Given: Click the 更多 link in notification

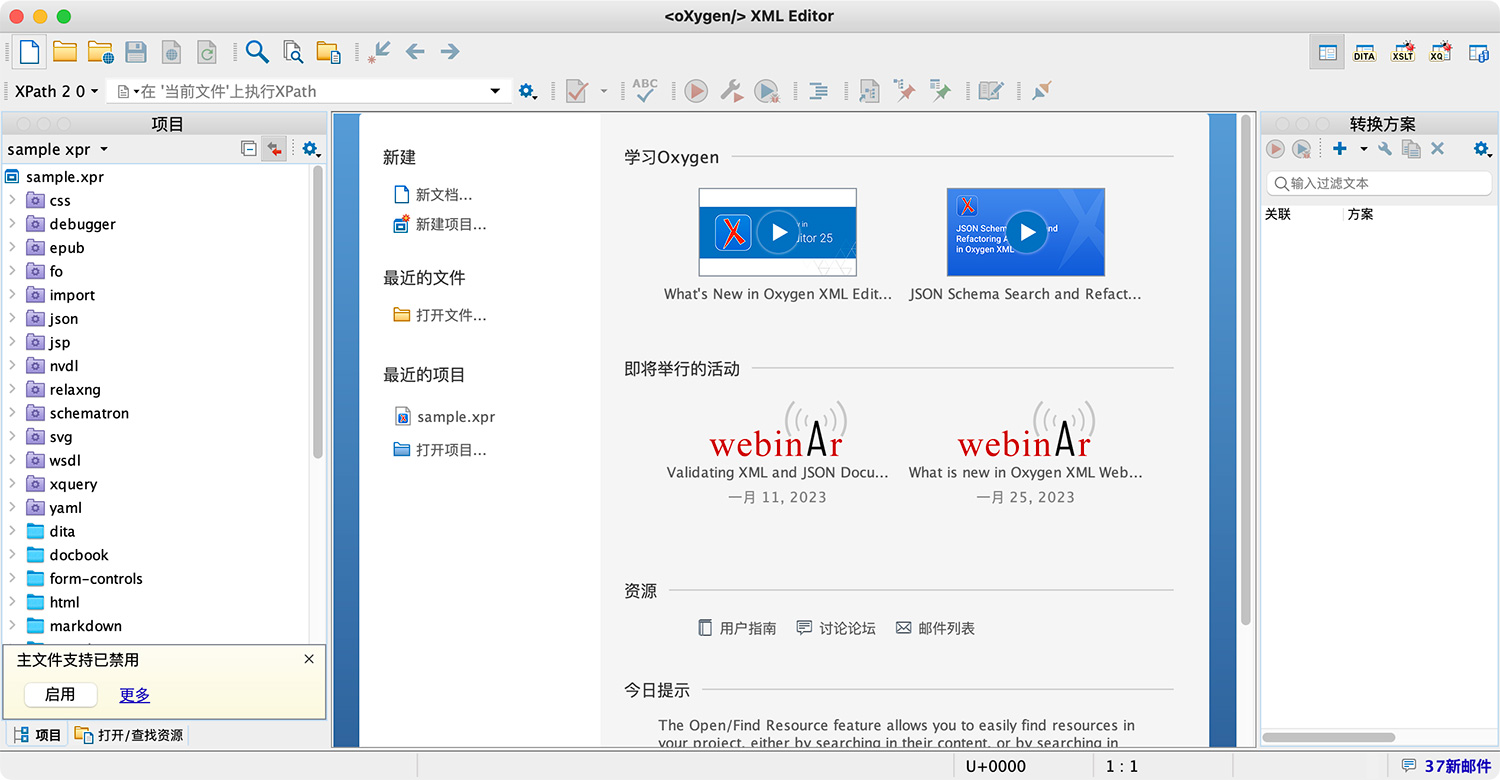Looking at the screenshot, I should (134, 695).
